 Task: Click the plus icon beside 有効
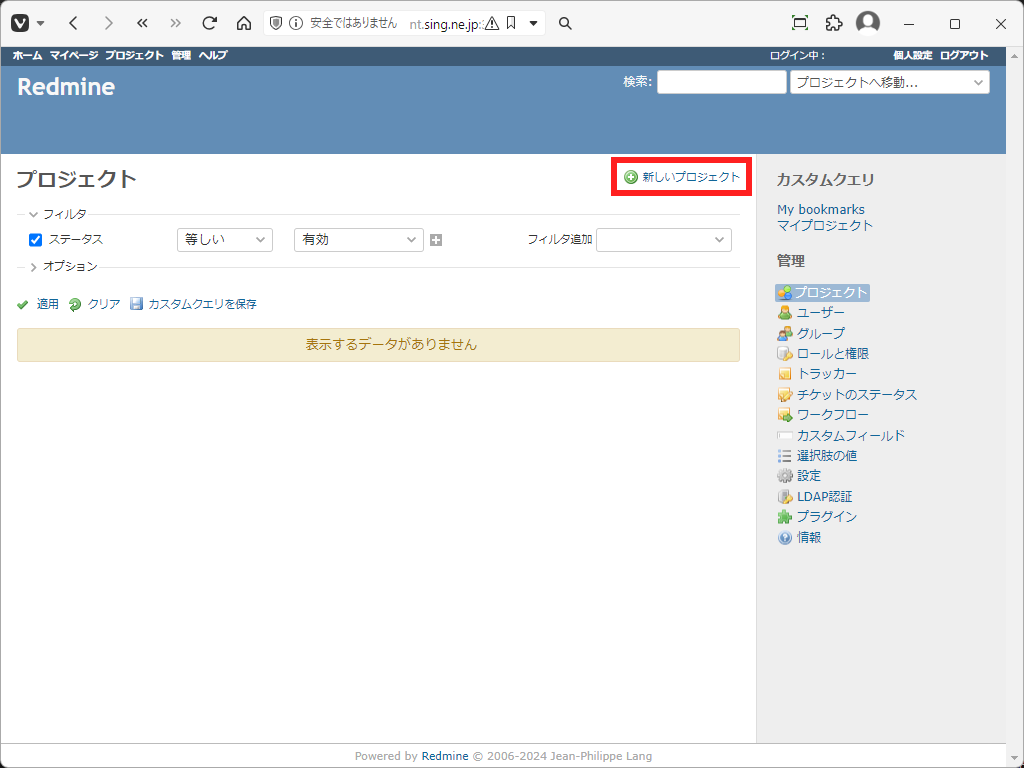(436, 240)
